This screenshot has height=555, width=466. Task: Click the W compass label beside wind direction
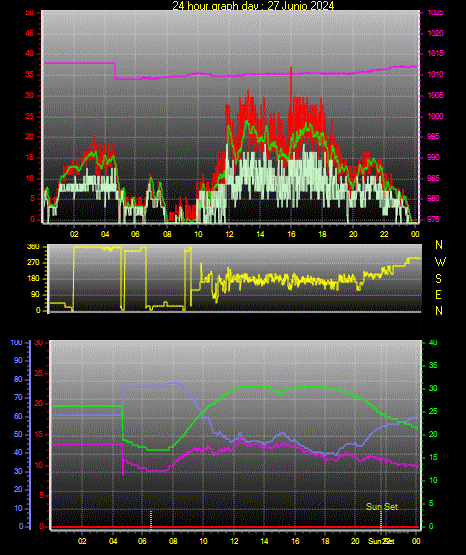point(440,262)
